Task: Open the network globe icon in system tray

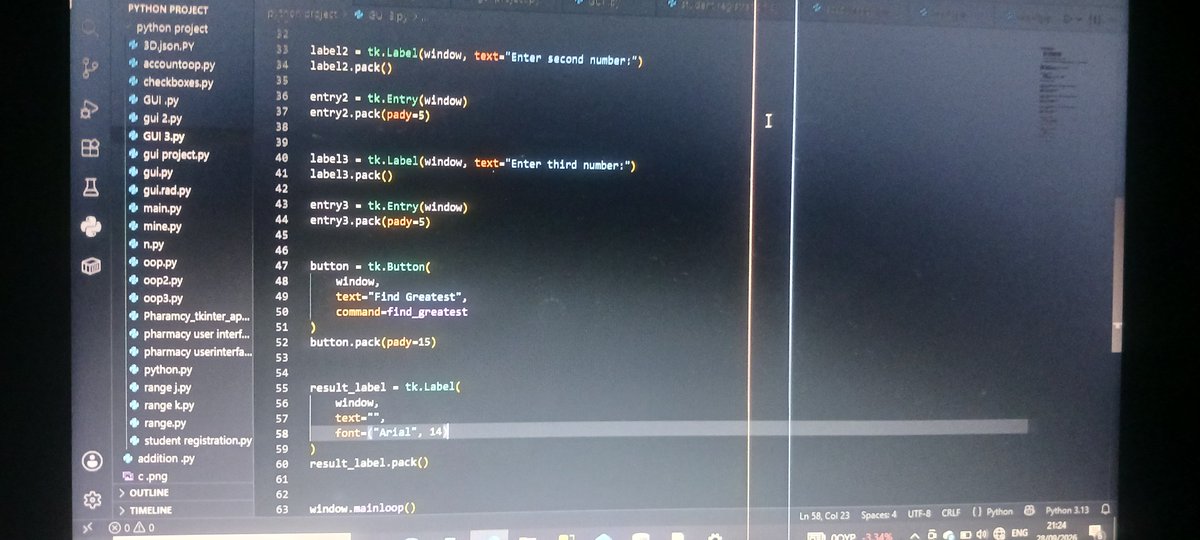Action: 998,535
